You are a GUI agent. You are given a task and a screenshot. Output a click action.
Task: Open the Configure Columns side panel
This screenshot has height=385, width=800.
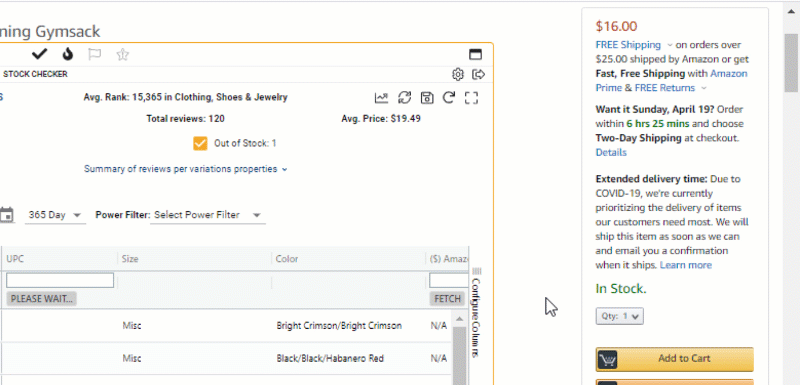click(x=476, y=313)
